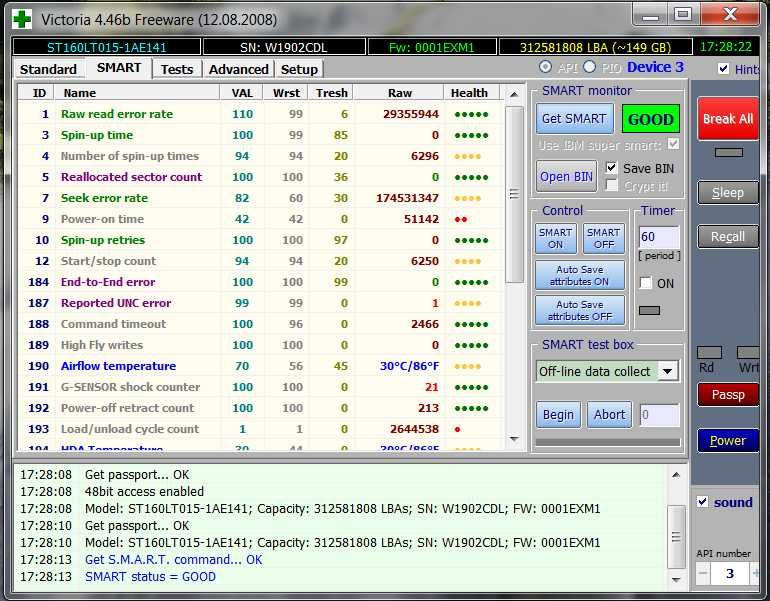Toggle the Crypt it checkbox
Viewport: 770px width, 601px height.
click(611, 186)
